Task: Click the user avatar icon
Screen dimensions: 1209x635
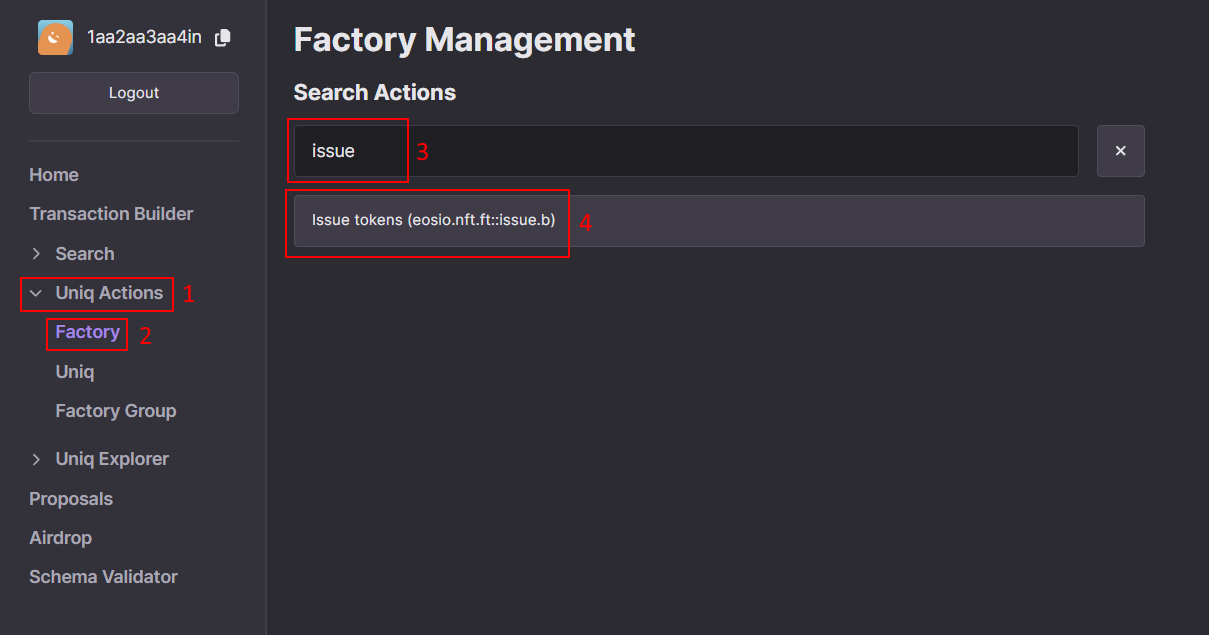Action: 55,38
